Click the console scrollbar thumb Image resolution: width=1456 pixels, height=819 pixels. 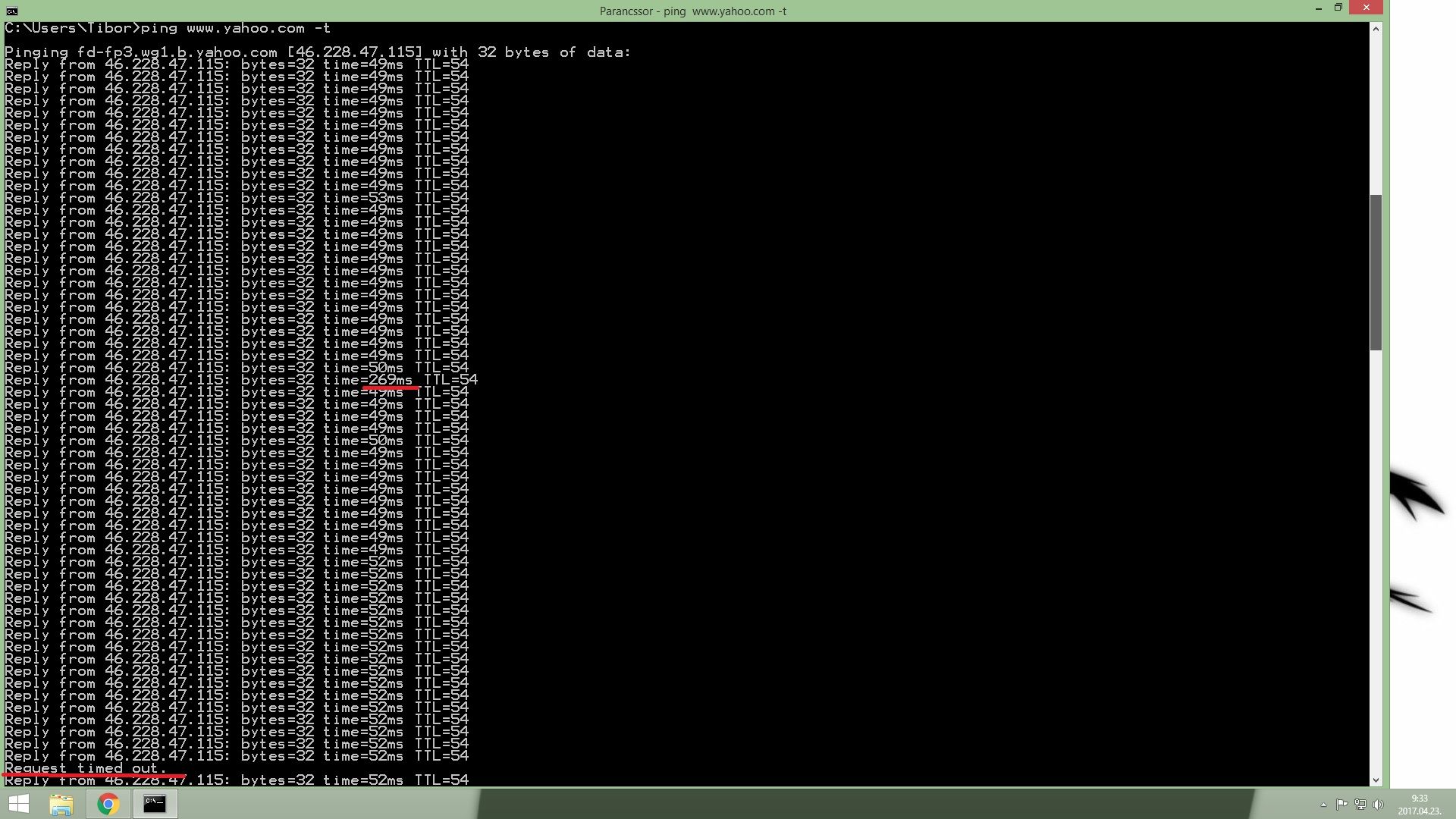[1376, 273]
